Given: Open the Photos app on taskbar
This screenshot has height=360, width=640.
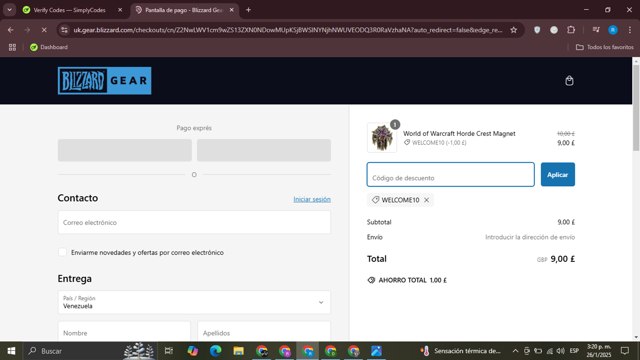Looking at the screenshot, I should [376, 351].
